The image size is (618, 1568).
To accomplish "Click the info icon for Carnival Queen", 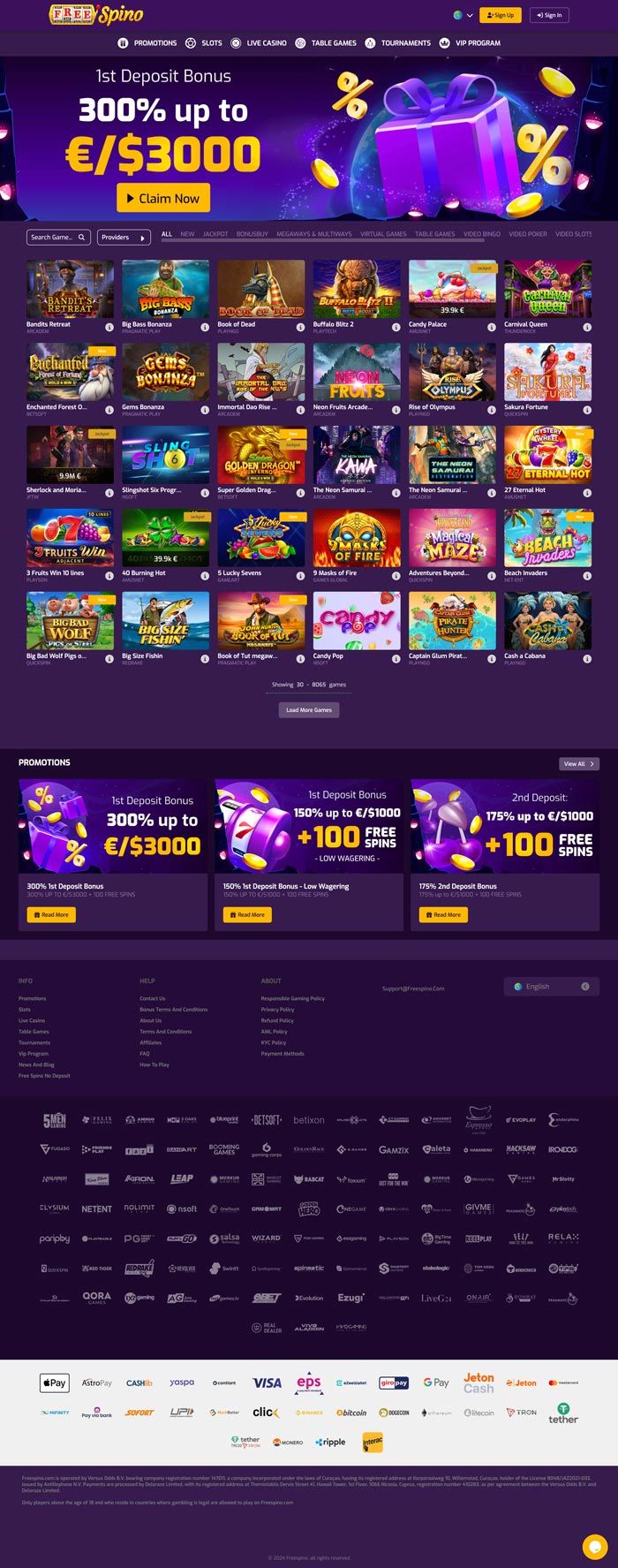I will tap(587, 327).
